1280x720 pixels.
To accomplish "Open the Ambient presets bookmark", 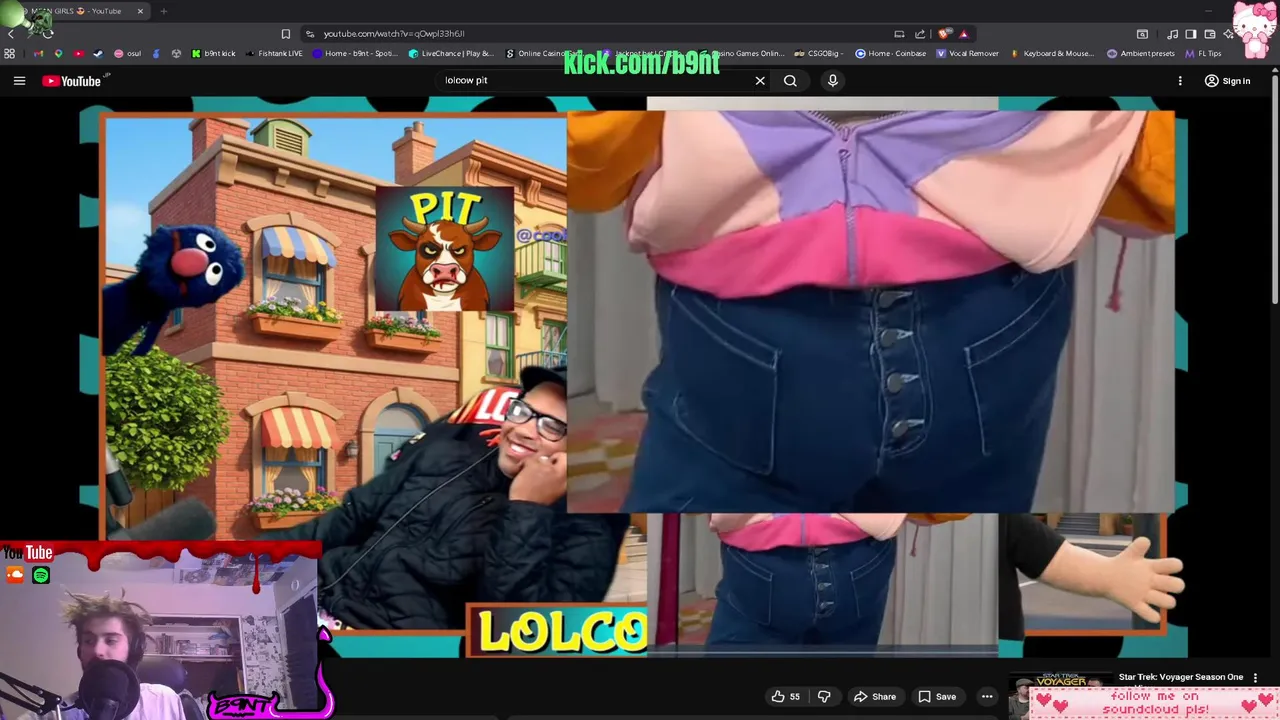I will click(1141, 53).
